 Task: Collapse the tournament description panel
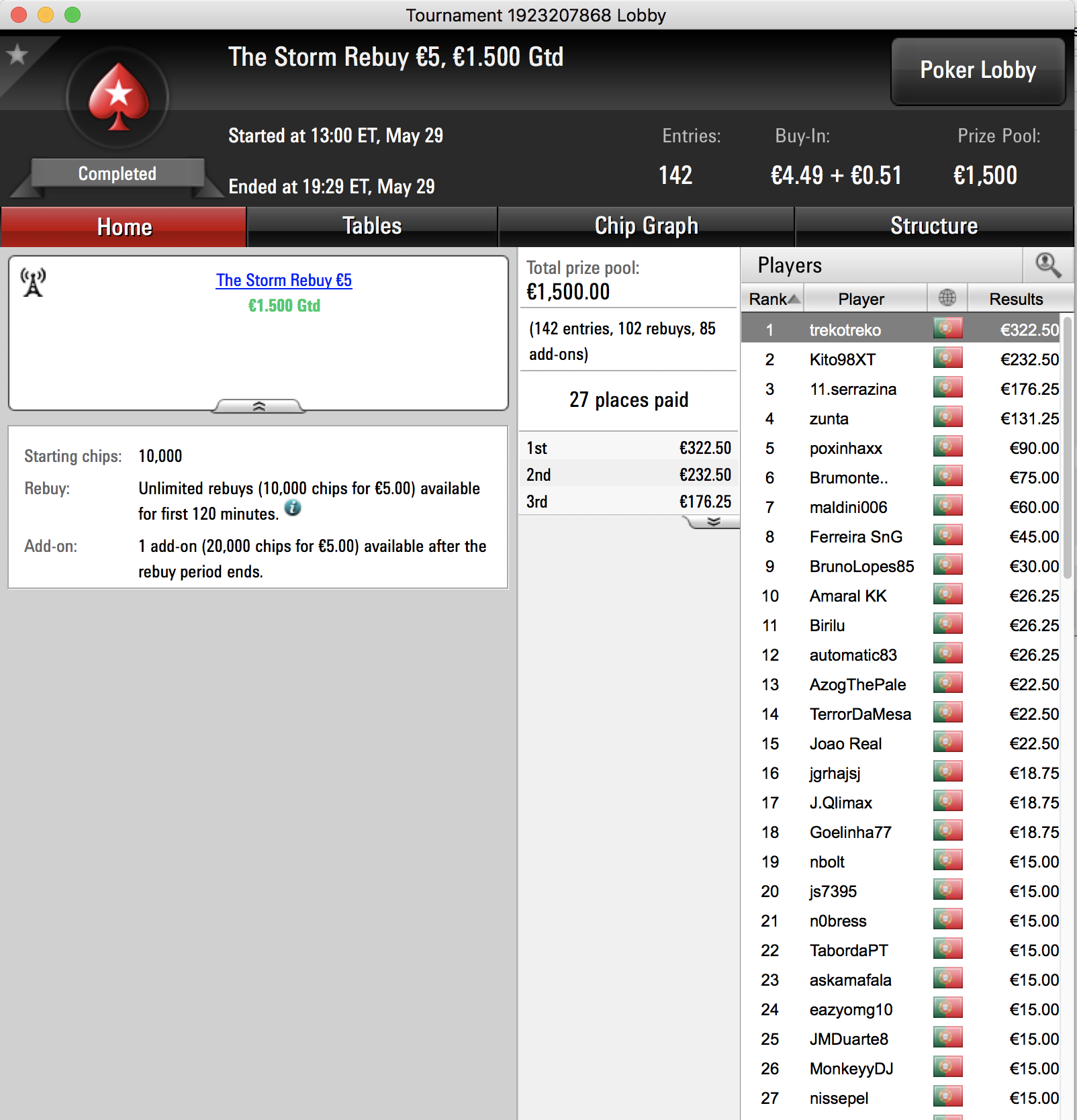(259, 406)
